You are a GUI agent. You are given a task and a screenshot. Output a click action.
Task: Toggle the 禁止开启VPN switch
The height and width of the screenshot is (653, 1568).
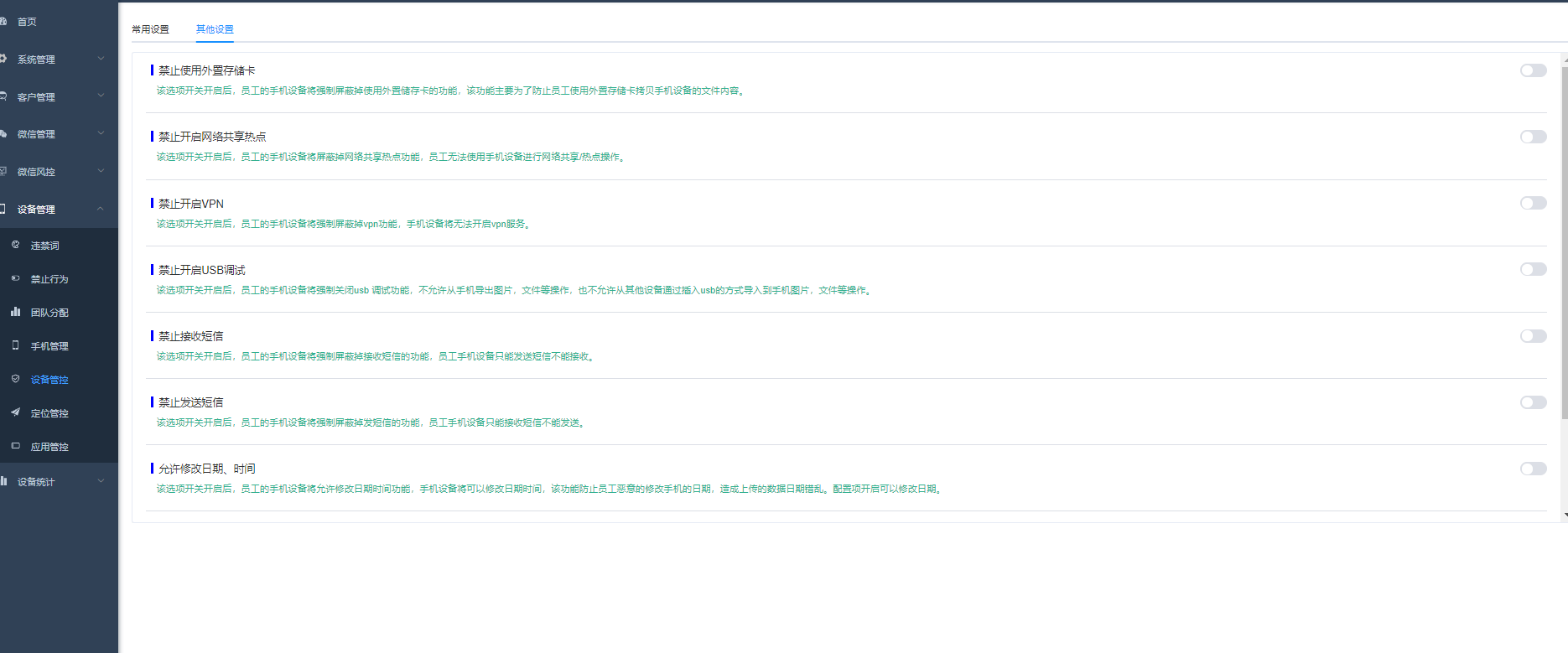point(1533,203)
